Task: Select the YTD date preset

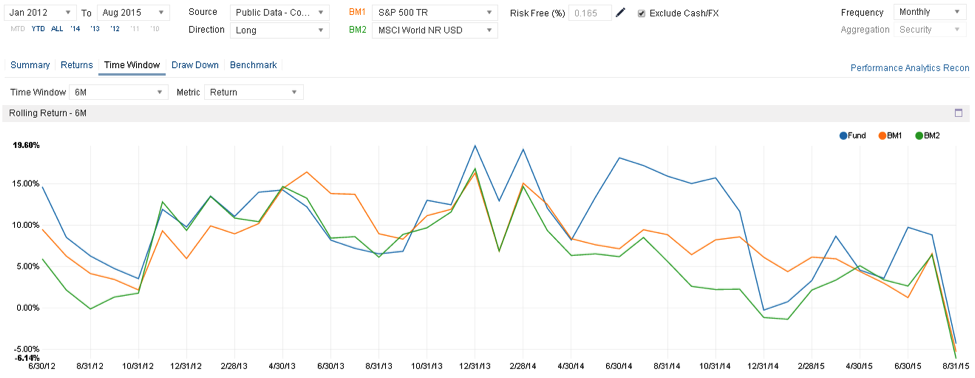Action: pos(39,29)
